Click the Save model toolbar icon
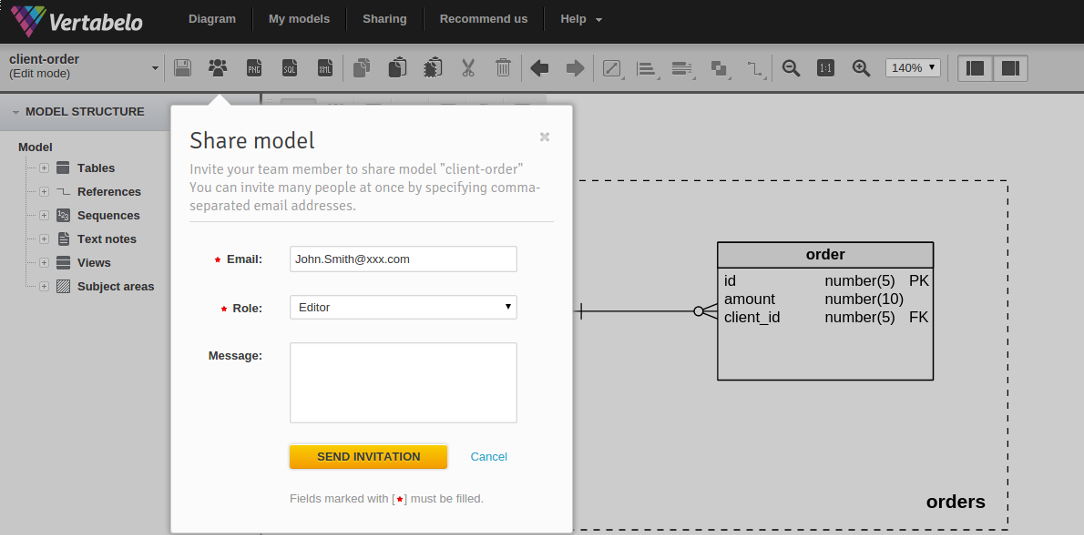 pos(183,68)
